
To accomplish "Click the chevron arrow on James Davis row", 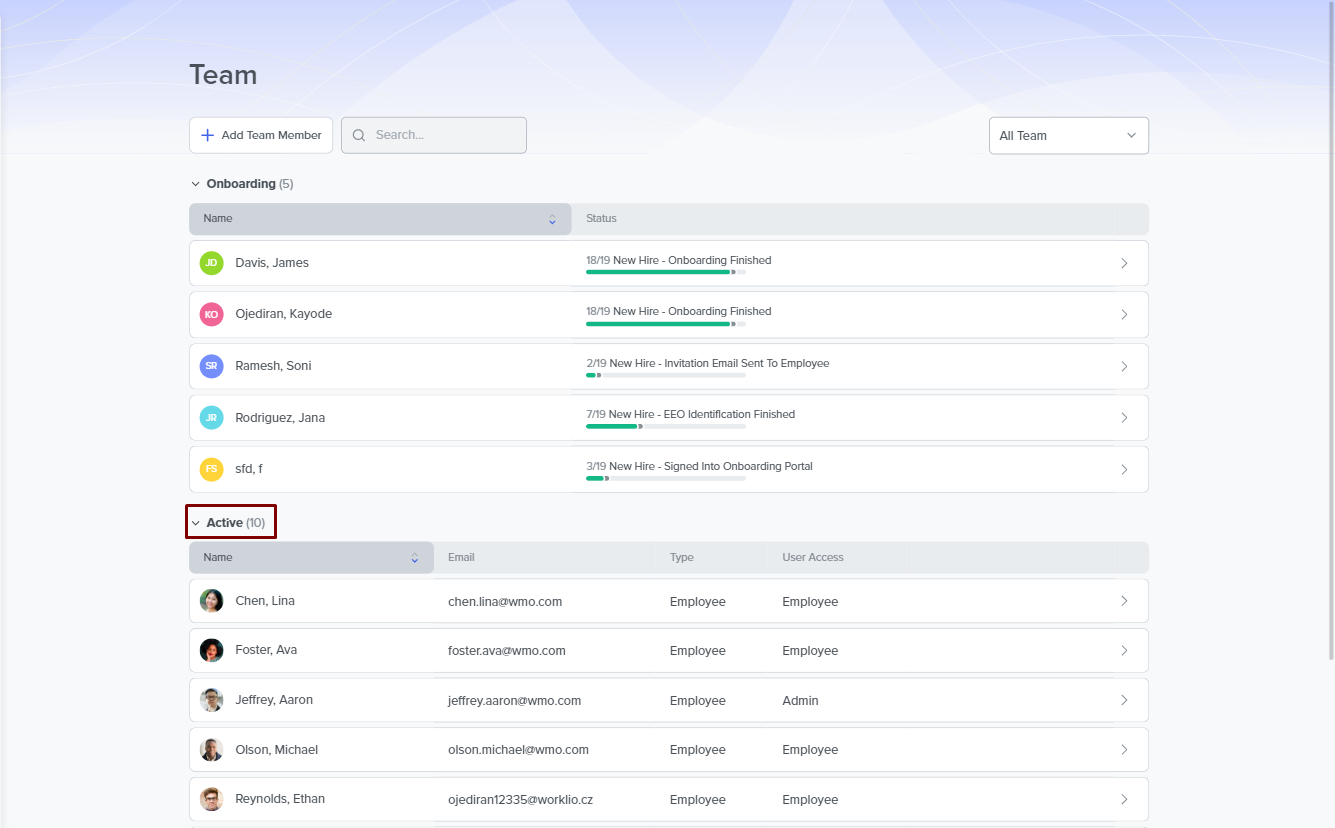I will (x=1124, y=263).
